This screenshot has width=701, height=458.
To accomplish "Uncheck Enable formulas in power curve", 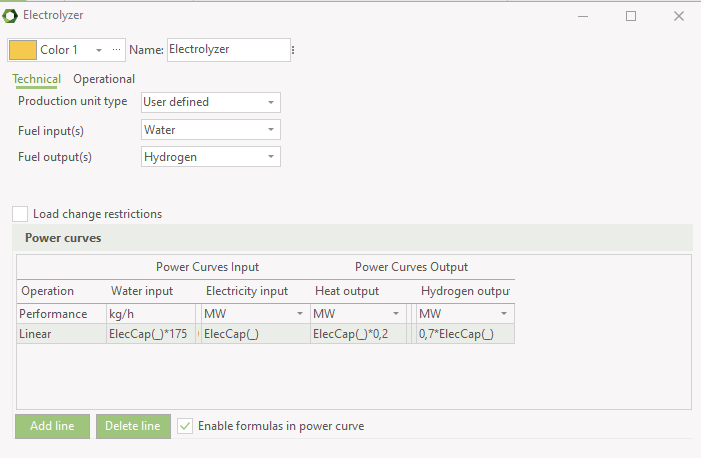I will point(185,426).
